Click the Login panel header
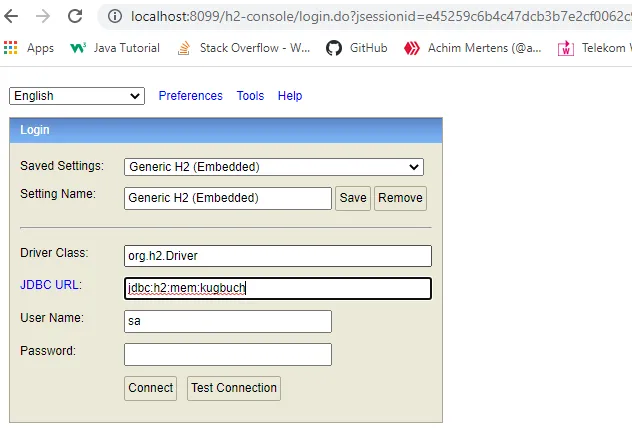Screen dimensions: 632x429 click(x=226, y=130)
